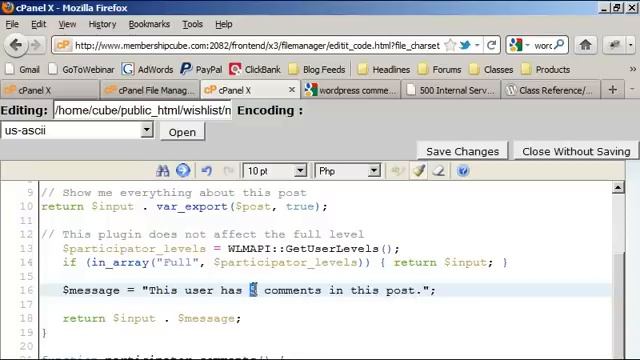Open the ClickBank bookmark
This screenshot has width=640, height=360.
(255, 69)
